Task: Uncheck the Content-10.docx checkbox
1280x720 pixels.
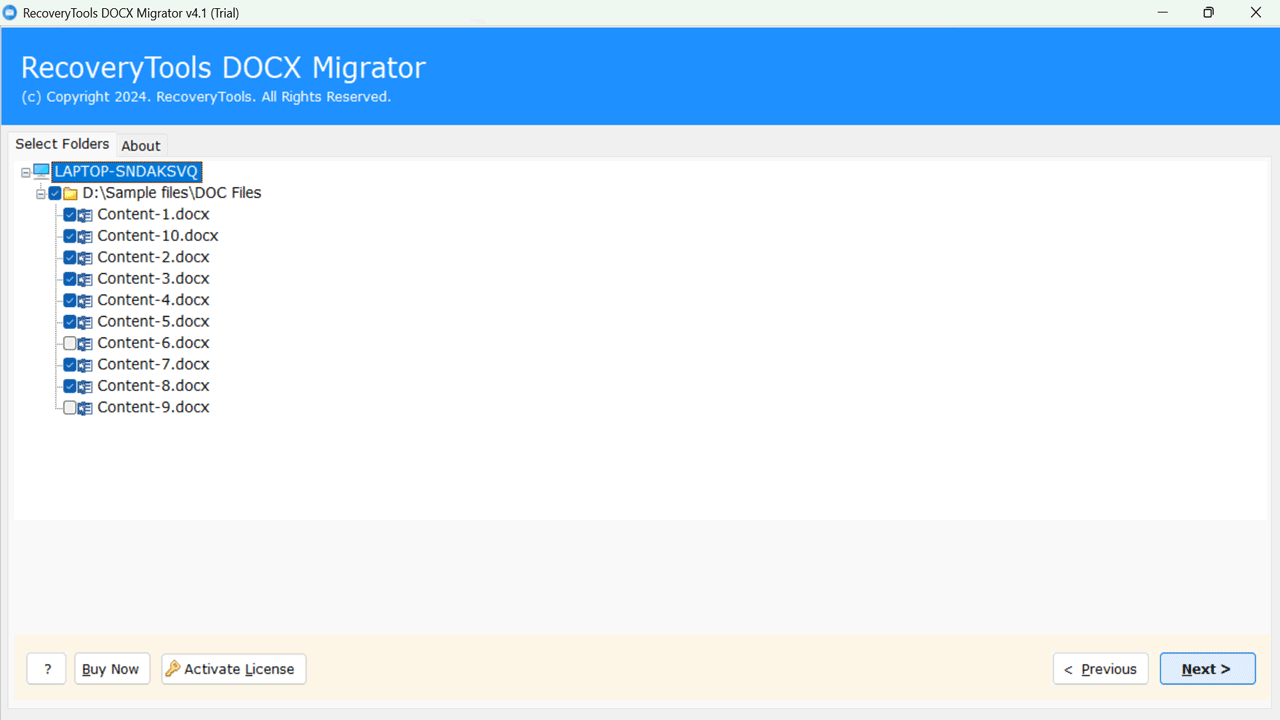Action: coord(70,236)
